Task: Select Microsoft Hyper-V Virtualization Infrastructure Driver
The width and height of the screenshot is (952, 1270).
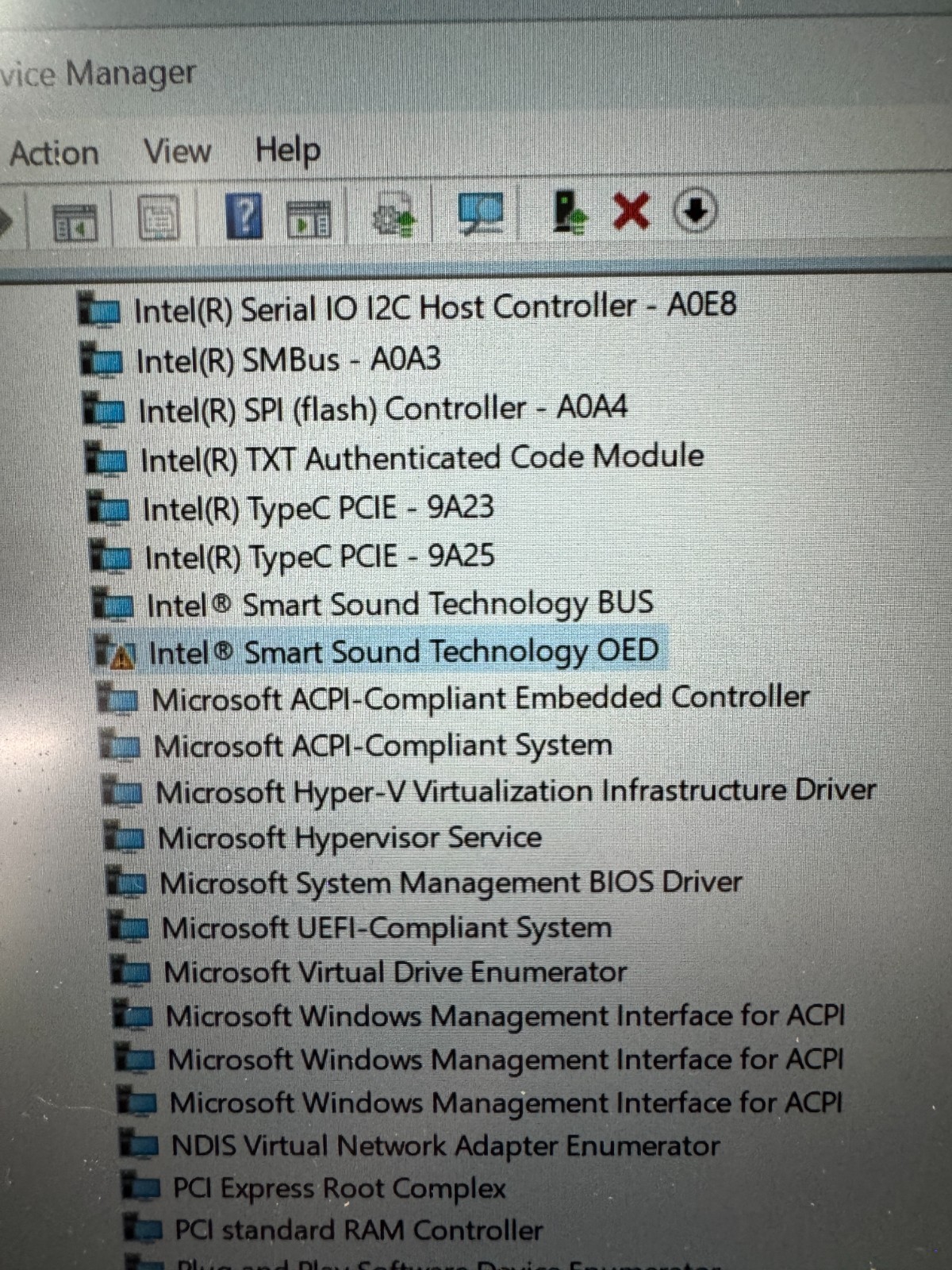Action: [x=516, y=791]
